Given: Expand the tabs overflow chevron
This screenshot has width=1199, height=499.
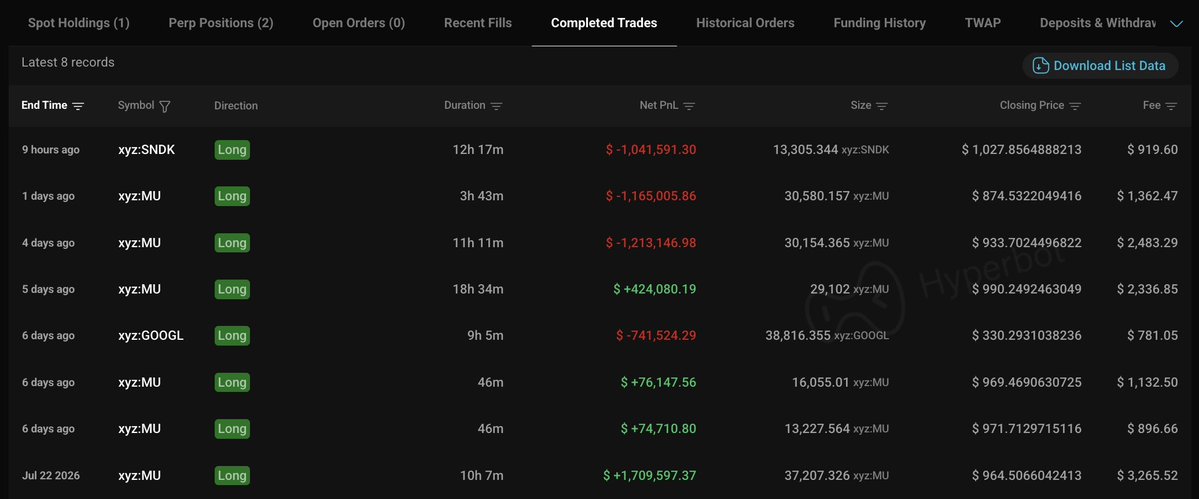Looking at the screenshot, I should tap(1177, 24).
